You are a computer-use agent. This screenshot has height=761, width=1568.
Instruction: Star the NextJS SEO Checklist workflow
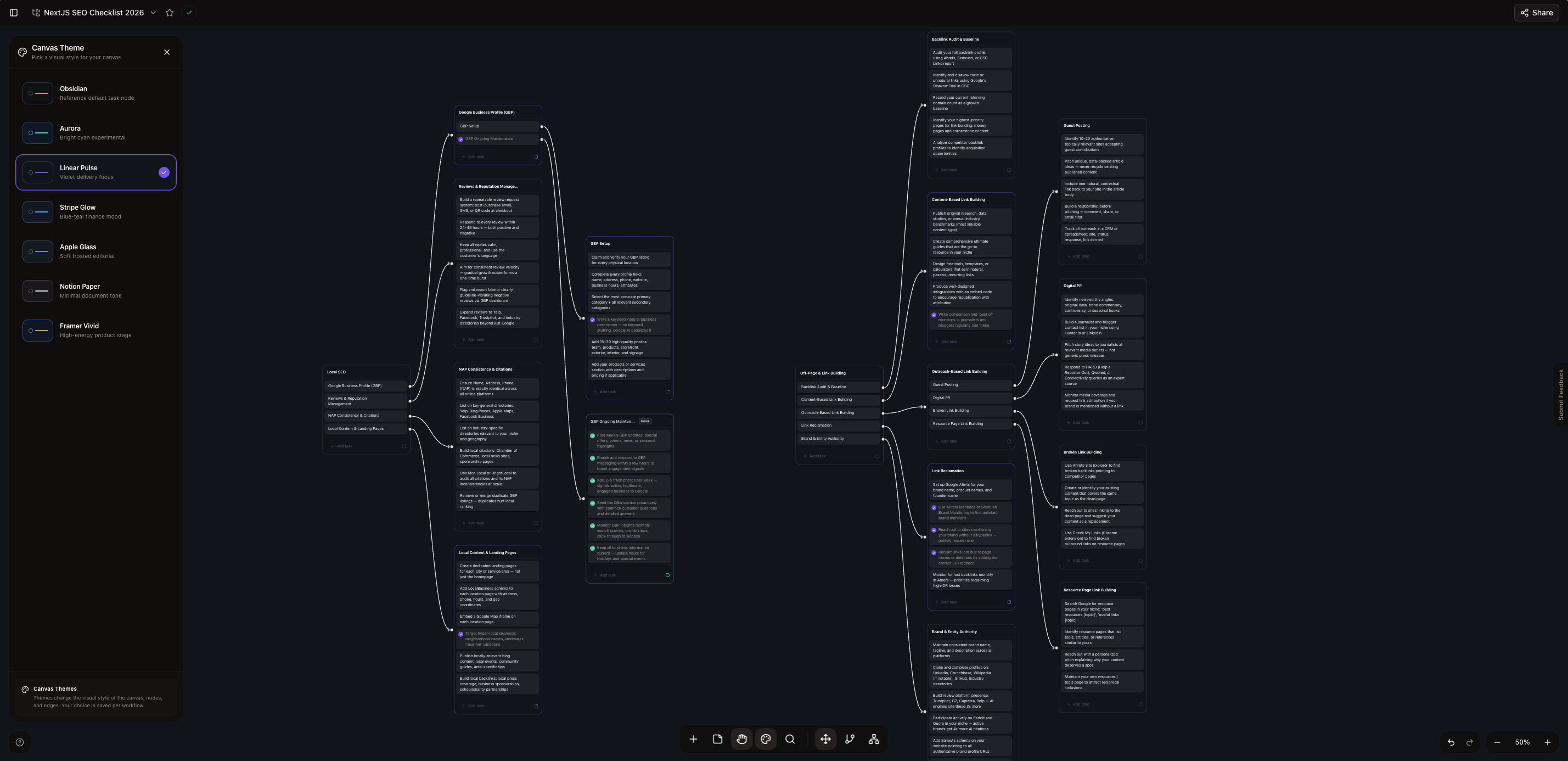click(170, 13)
